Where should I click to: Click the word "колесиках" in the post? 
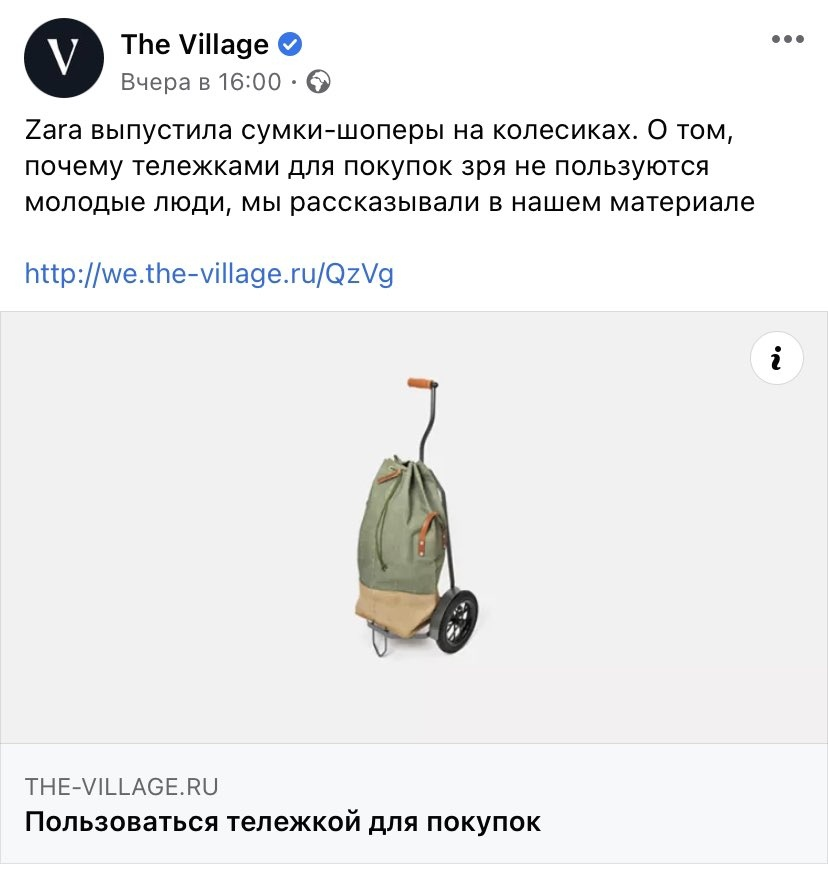pos(565,130)
